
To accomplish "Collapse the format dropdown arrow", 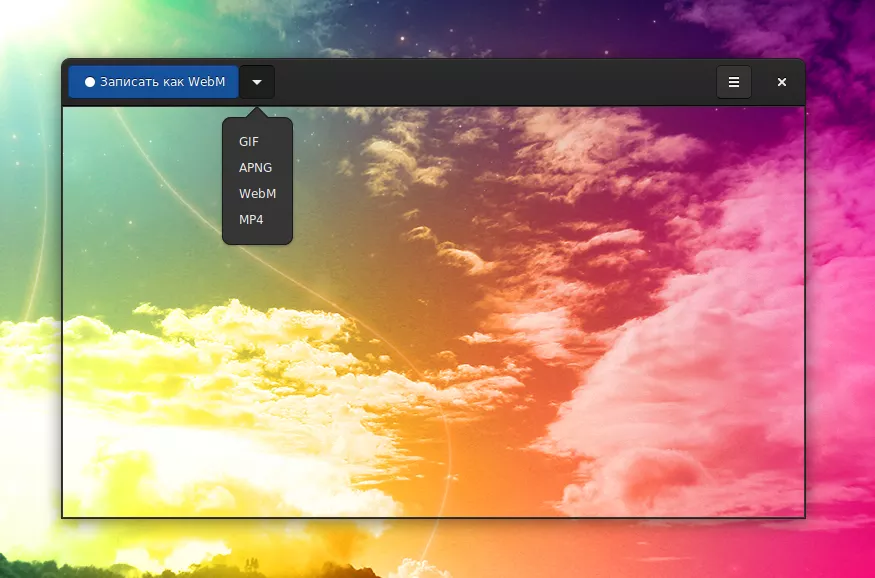I will [257, 82].
